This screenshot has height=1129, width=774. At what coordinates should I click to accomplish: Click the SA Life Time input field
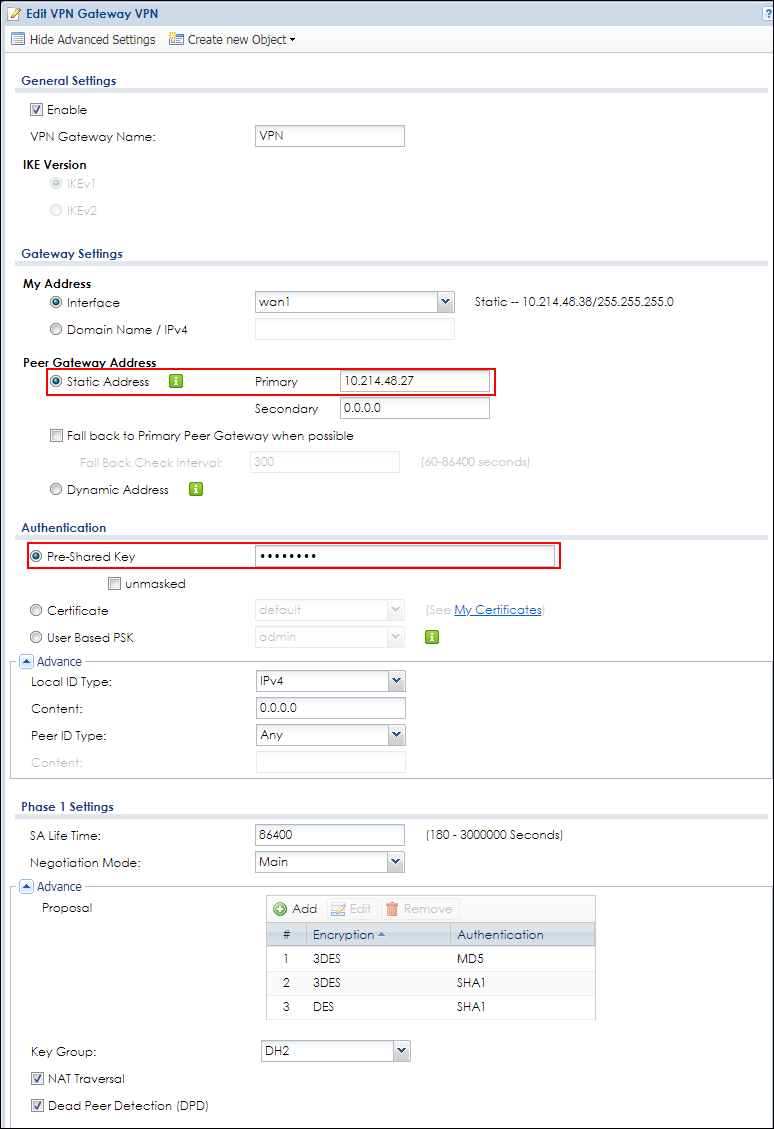pos(330,835)
